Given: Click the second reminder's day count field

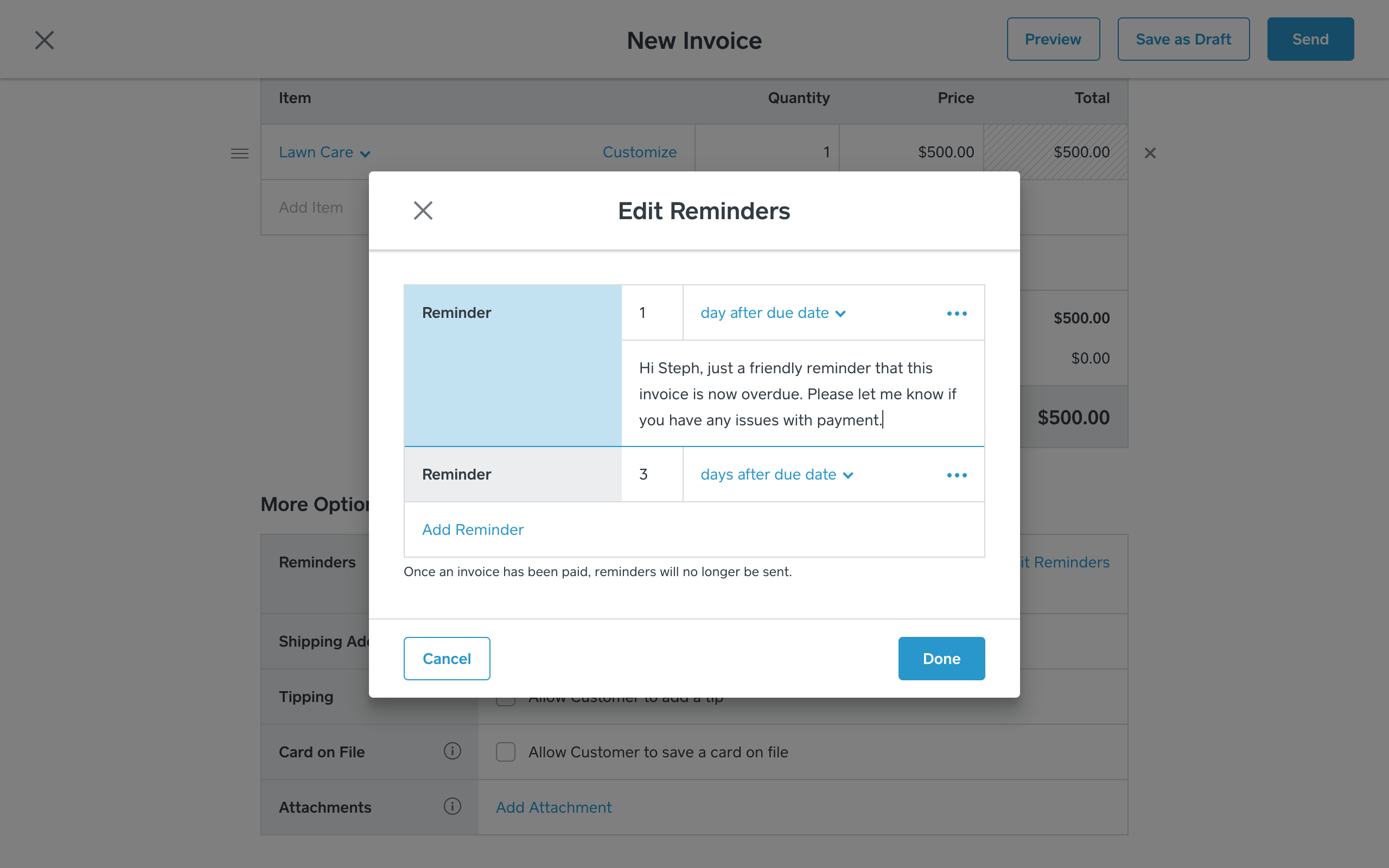Looking at the screenshot, I should [x=652, y=475].
